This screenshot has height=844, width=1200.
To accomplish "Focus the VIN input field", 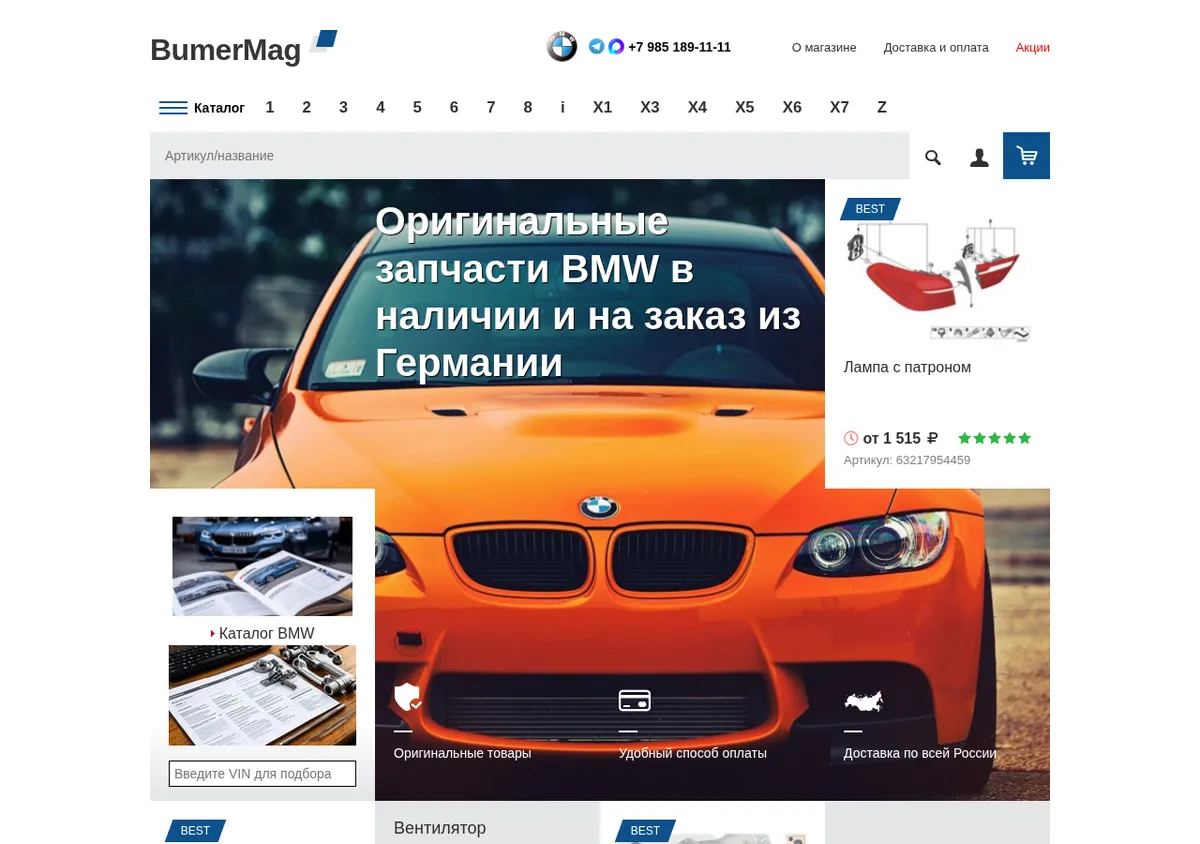I will [x=262, y=774].
